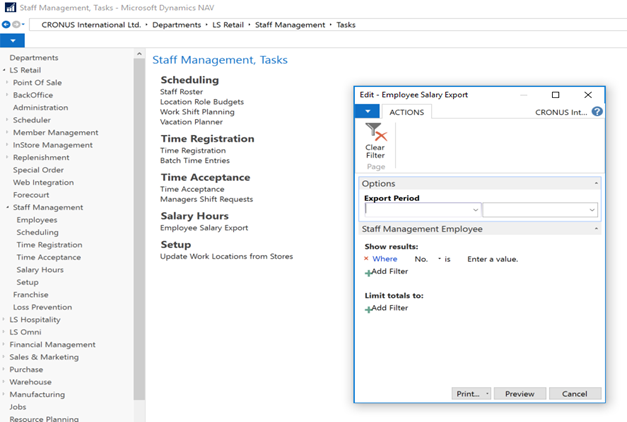The image size is (627, 422).
Task: Click the back navigation arrow
Action: click(6, 24)
